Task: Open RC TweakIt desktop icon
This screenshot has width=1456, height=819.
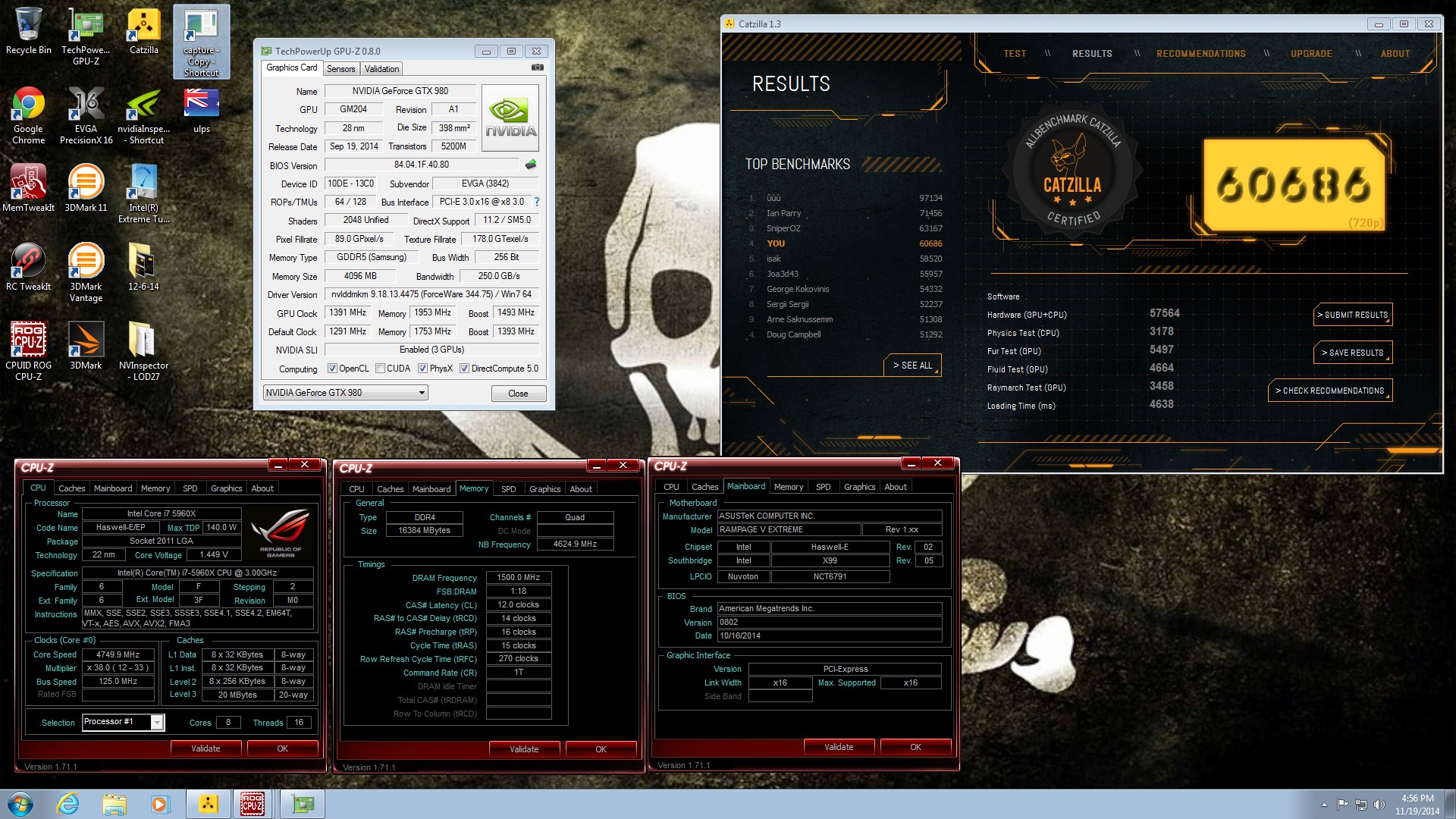Action: coord(28,267)
